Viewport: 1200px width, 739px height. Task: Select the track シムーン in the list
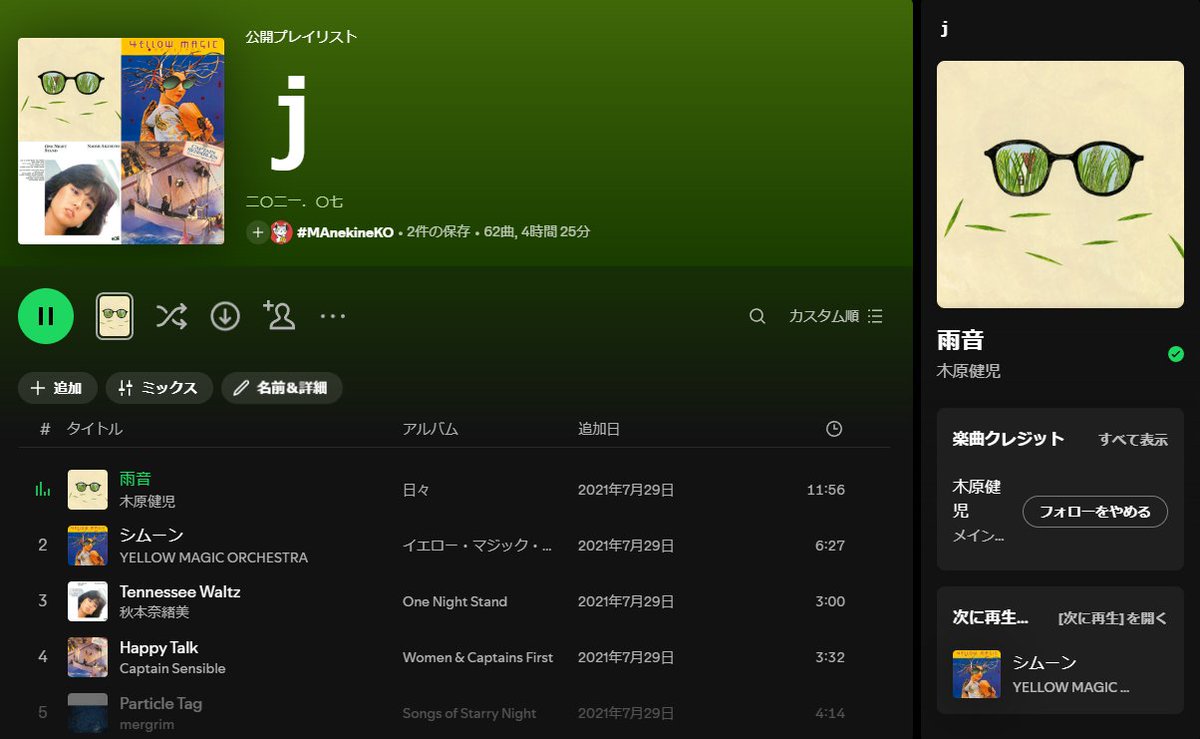click(152, 535)
